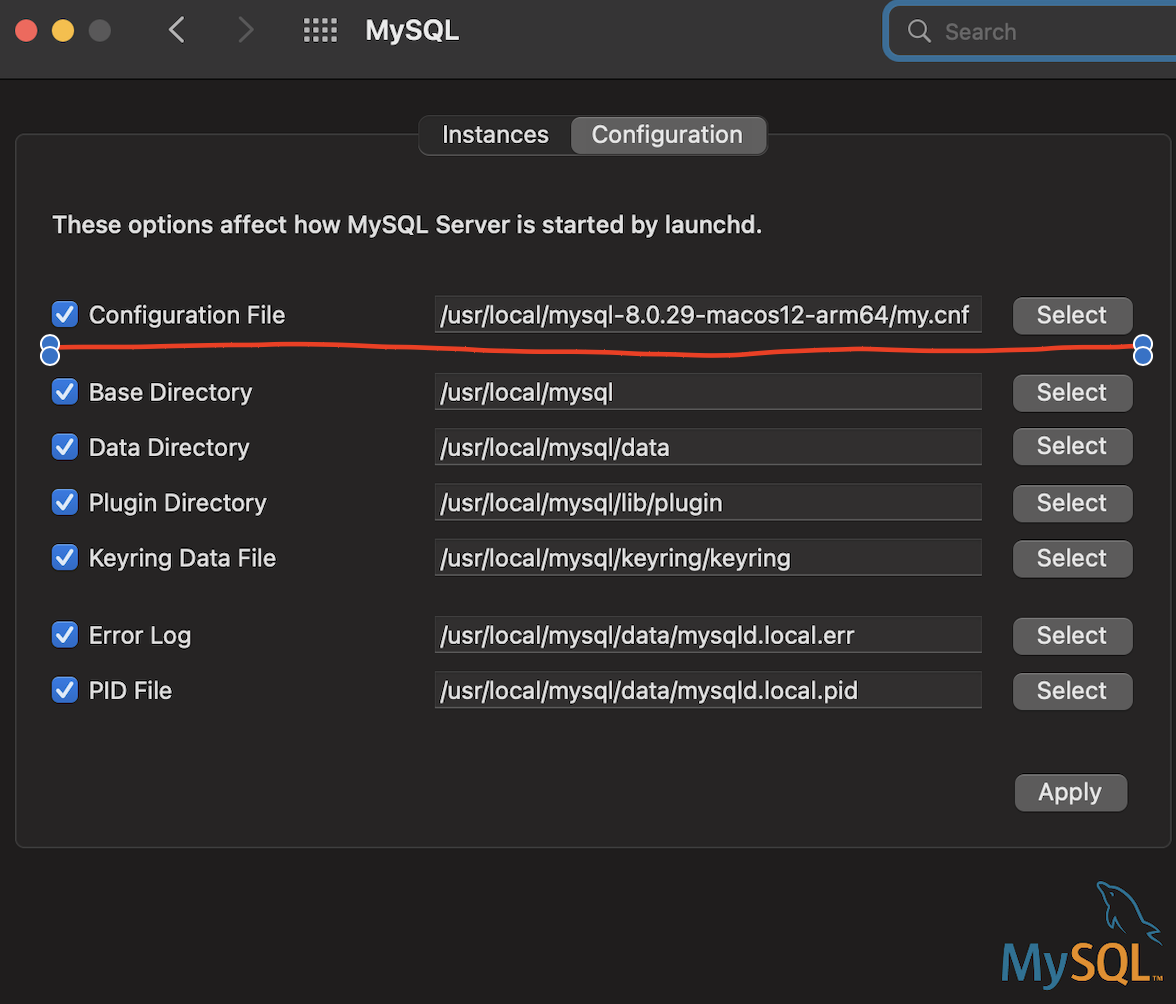
Task: Toggle the Data Directory checkbox
Action: [x=65, y=447]
